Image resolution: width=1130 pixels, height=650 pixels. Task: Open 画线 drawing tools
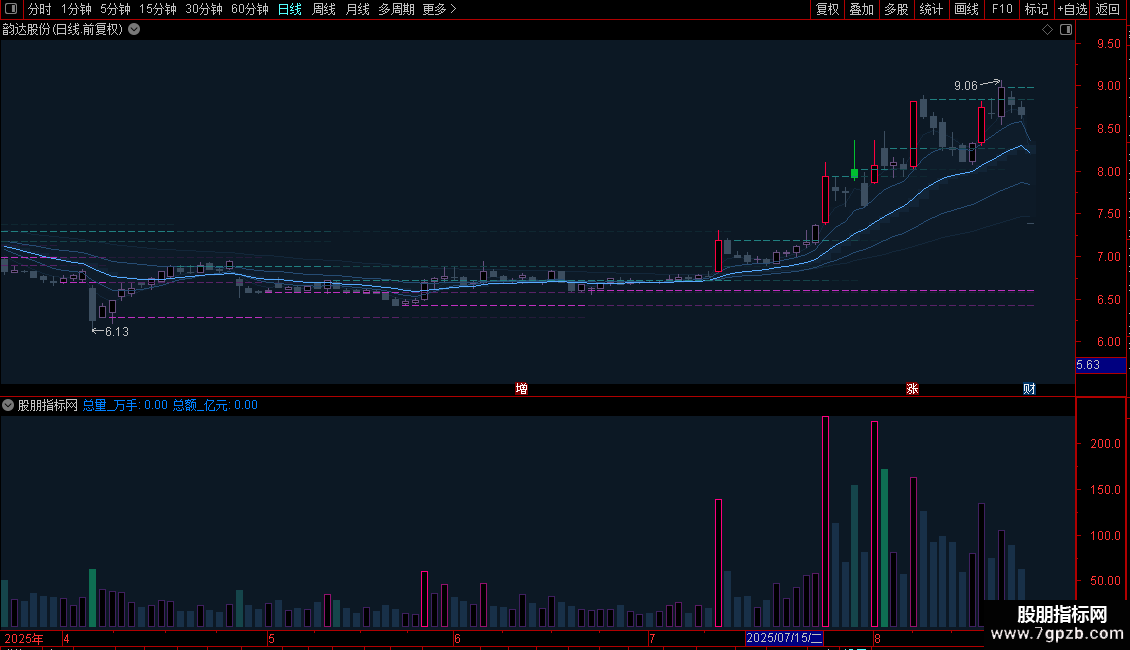pyautogui.click(x=966, y=9)
